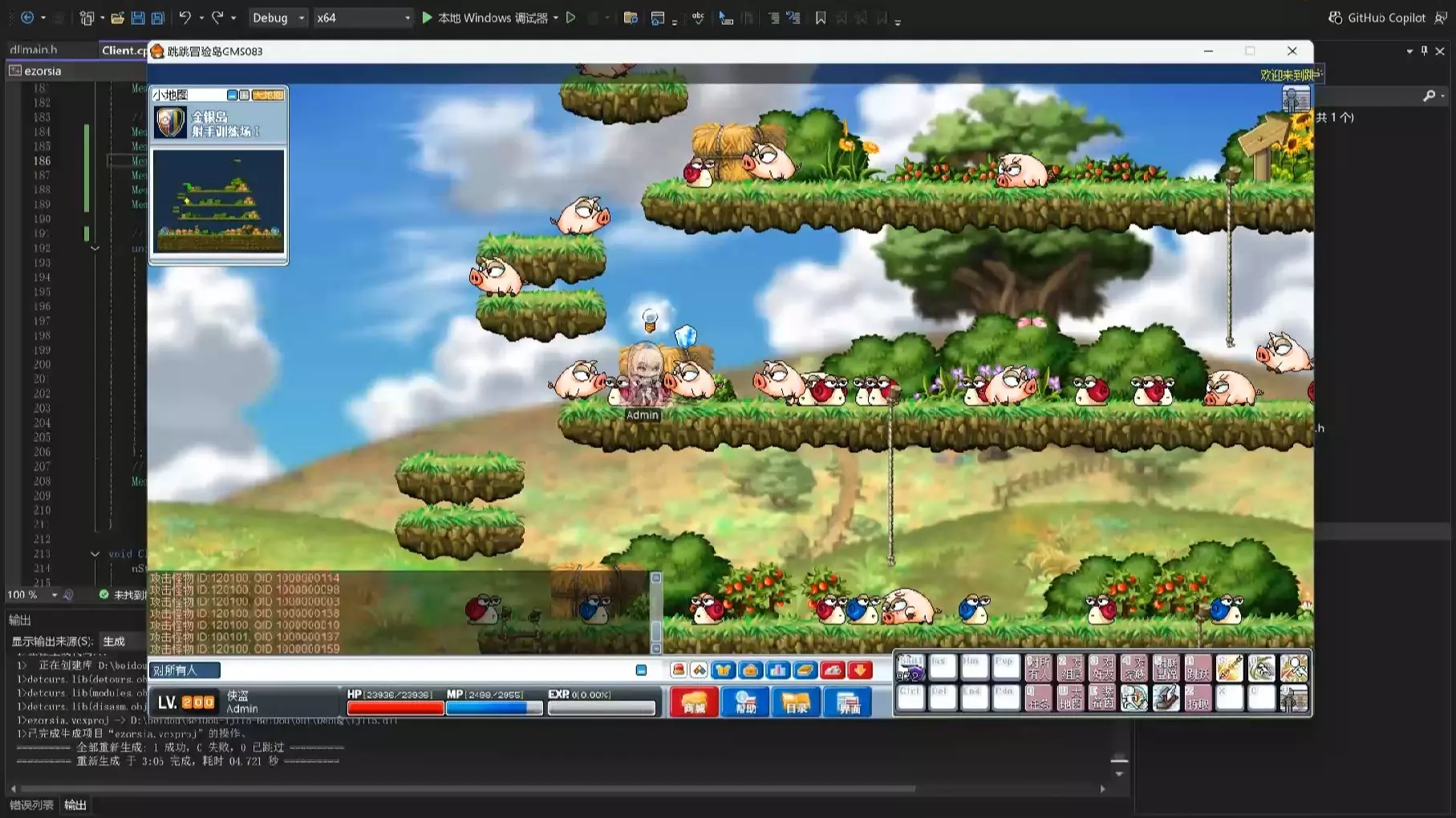The height and width of the screenshot is (818, 1456).
Task: Click the blue bar-chart stats icon
Action: coord(778,670)
